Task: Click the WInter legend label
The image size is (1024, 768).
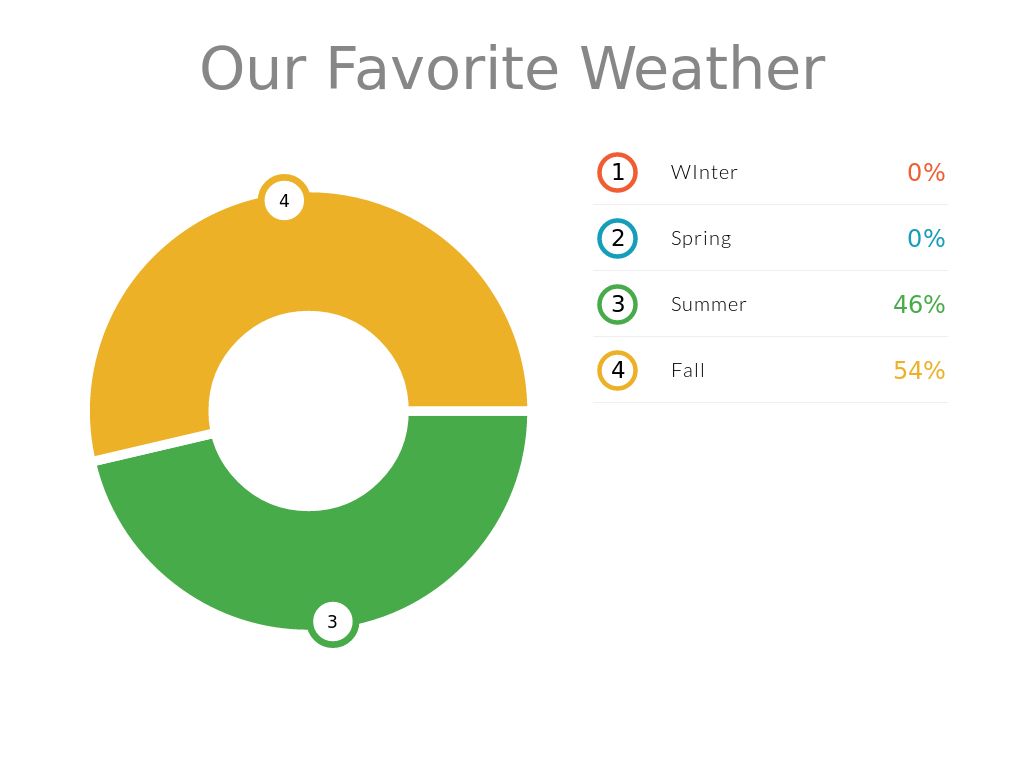Action: pos(704,172)
